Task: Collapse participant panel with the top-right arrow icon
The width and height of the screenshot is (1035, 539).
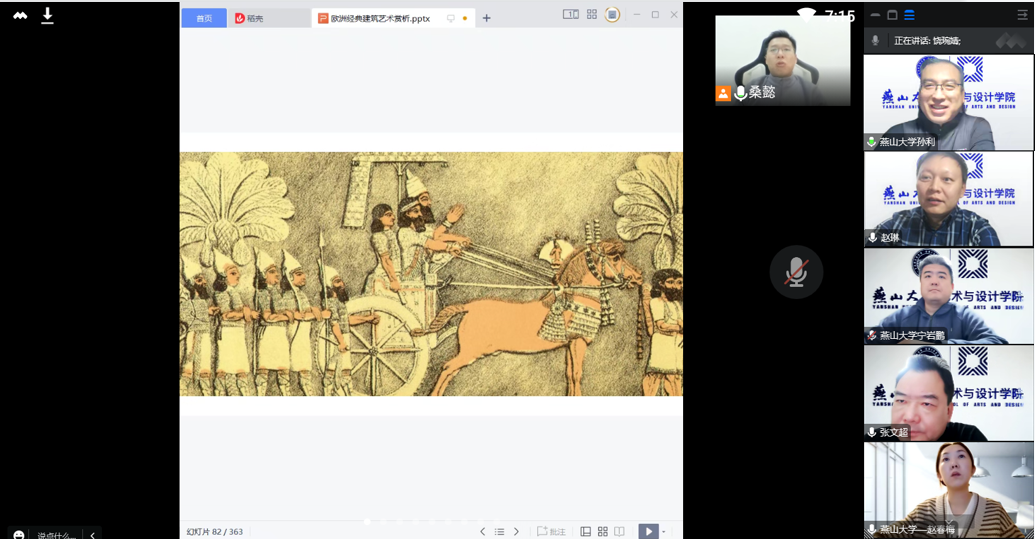Action: (x=1022, y=15)
